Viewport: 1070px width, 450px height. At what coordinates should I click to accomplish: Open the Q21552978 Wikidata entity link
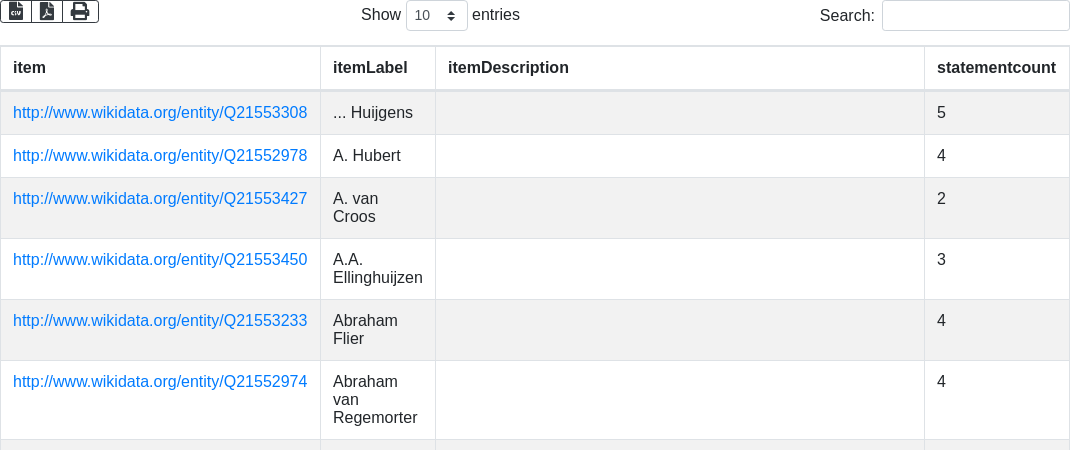[160, 156]
